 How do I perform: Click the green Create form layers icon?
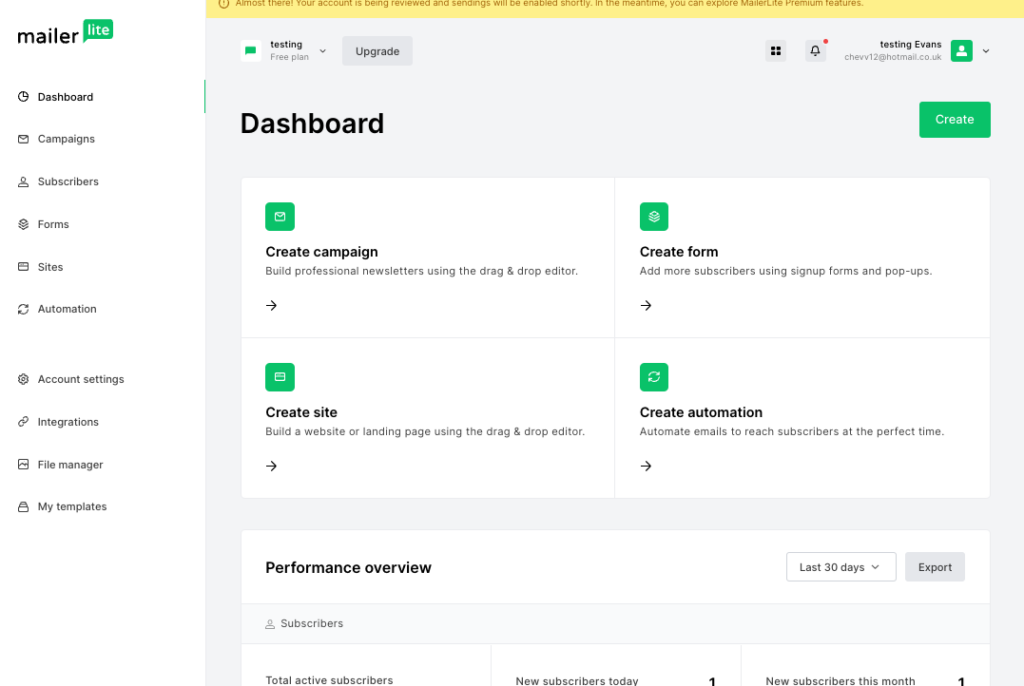click(x=654, y=217)
